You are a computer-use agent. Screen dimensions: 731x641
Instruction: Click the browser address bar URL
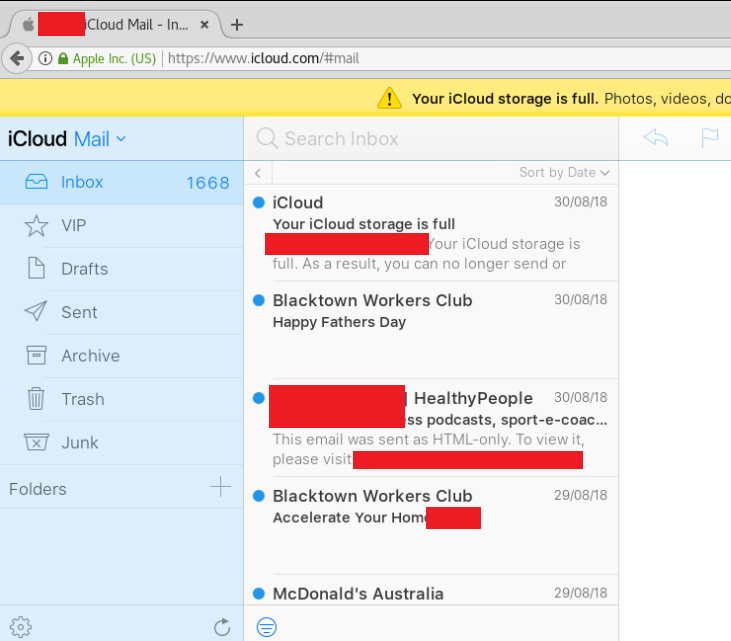point(263,58)
